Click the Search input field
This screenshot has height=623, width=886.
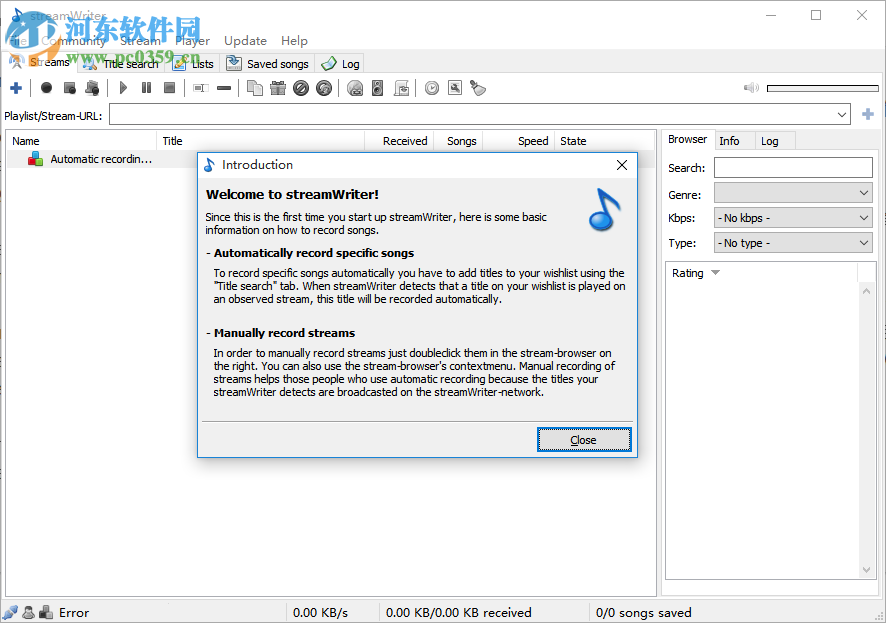pos(793,167)
